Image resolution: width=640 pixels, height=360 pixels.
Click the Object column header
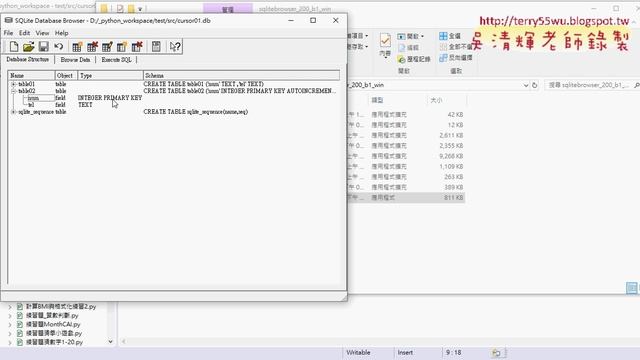[66, 76]
